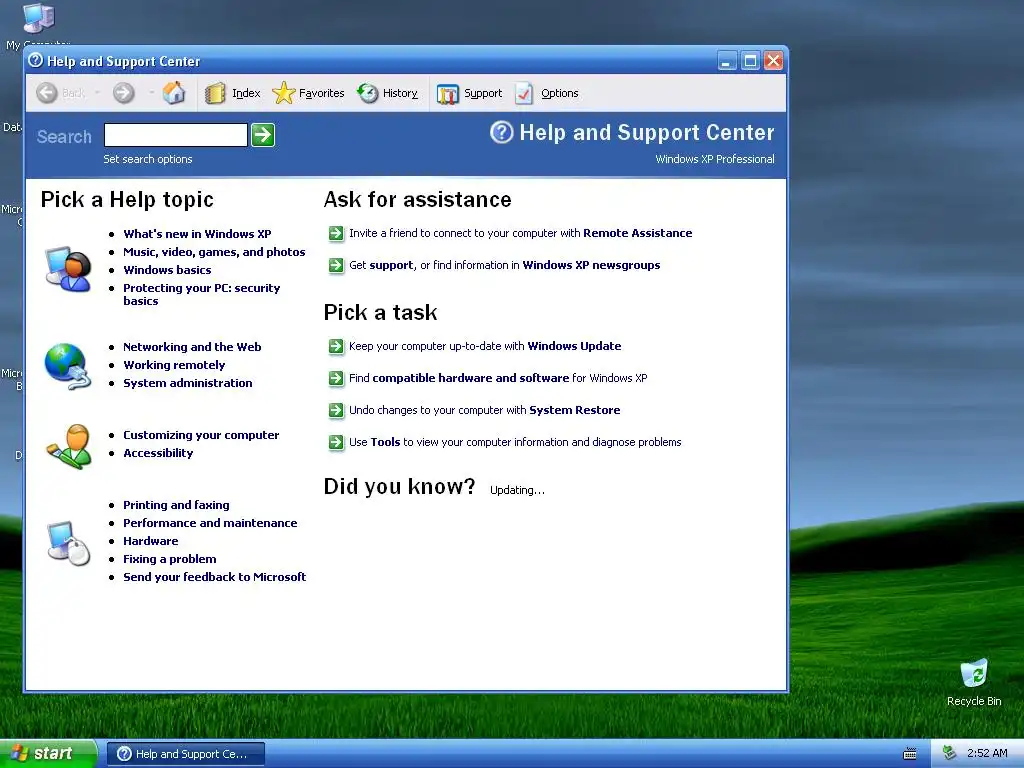
Task: Click the computer and mouse icon
Action: [69, 543]
